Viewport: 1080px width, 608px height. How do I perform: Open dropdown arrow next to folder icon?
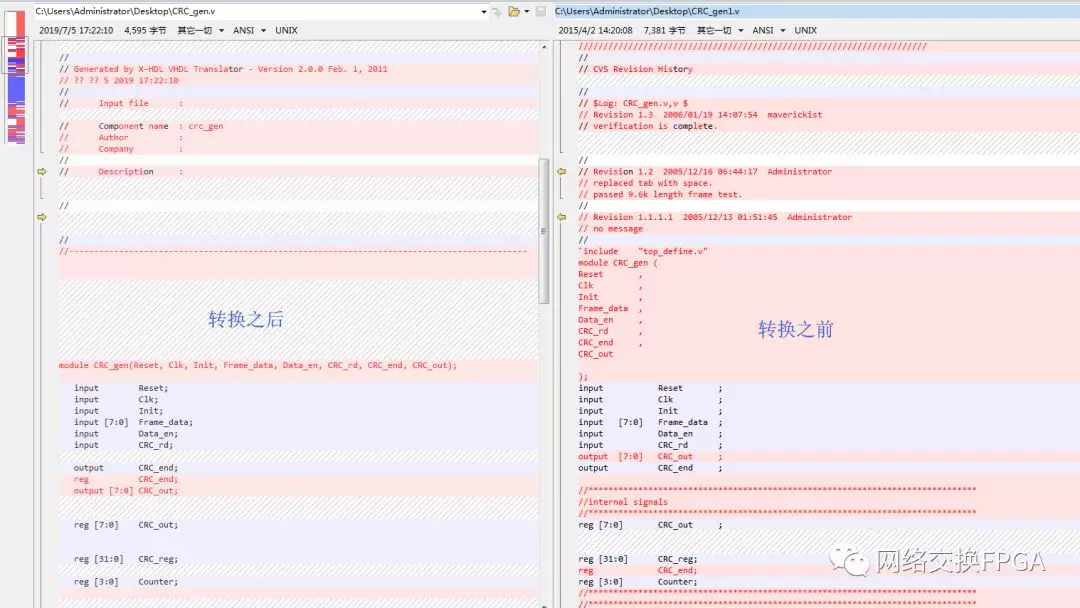pos(527,11)
